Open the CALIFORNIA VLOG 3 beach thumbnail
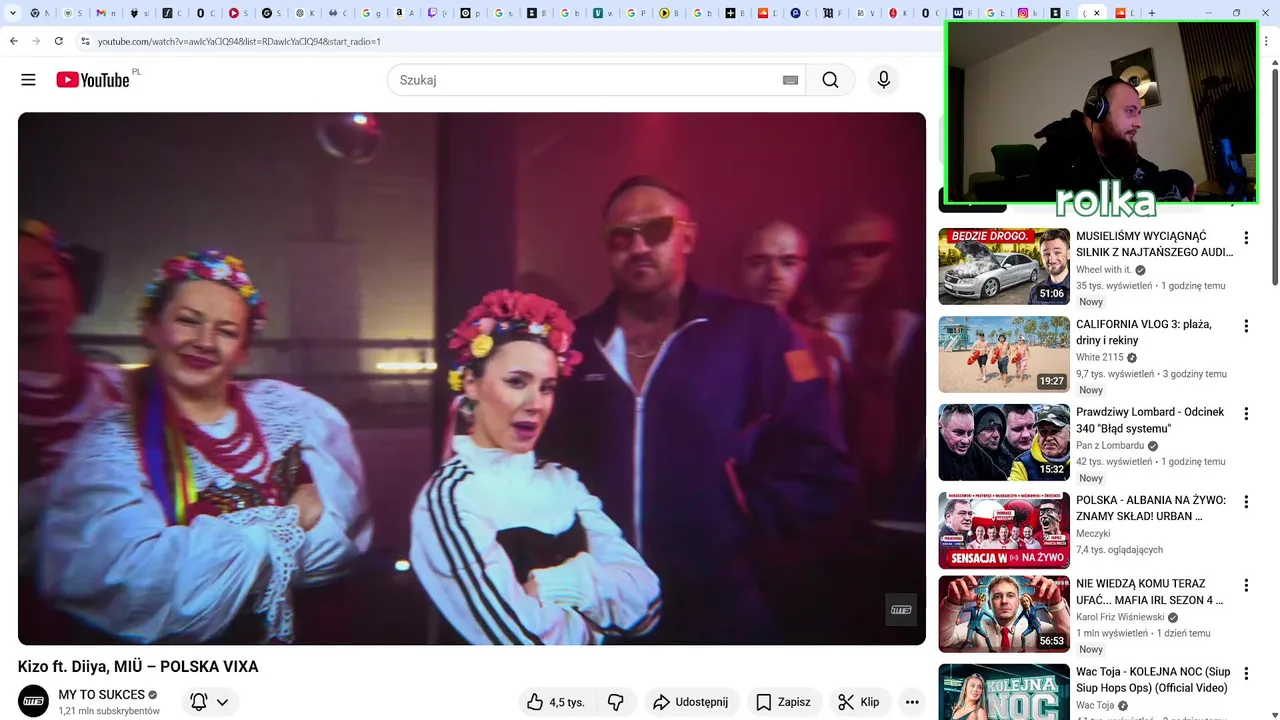 click(x=1004, y=354)
